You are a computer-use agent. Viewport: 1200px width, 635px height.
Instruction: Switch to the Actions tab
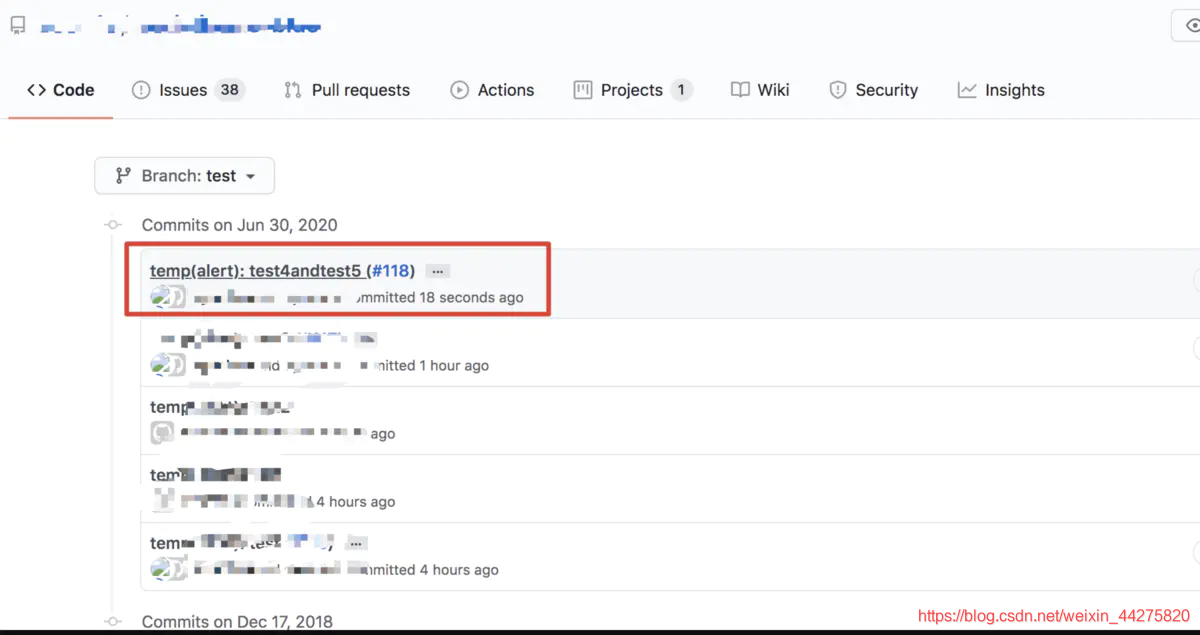pyautogui.click(x=492, y=90)
